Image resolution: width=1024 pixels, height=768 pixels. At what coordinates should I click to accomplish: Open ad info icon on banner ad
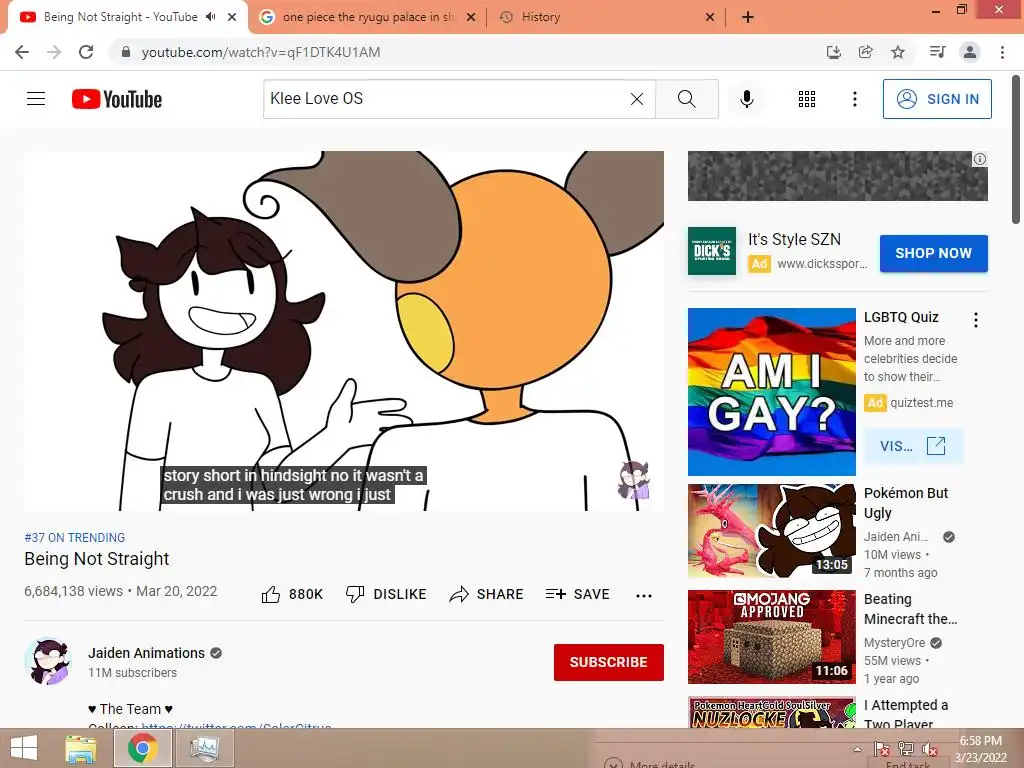tap(980, 159)
